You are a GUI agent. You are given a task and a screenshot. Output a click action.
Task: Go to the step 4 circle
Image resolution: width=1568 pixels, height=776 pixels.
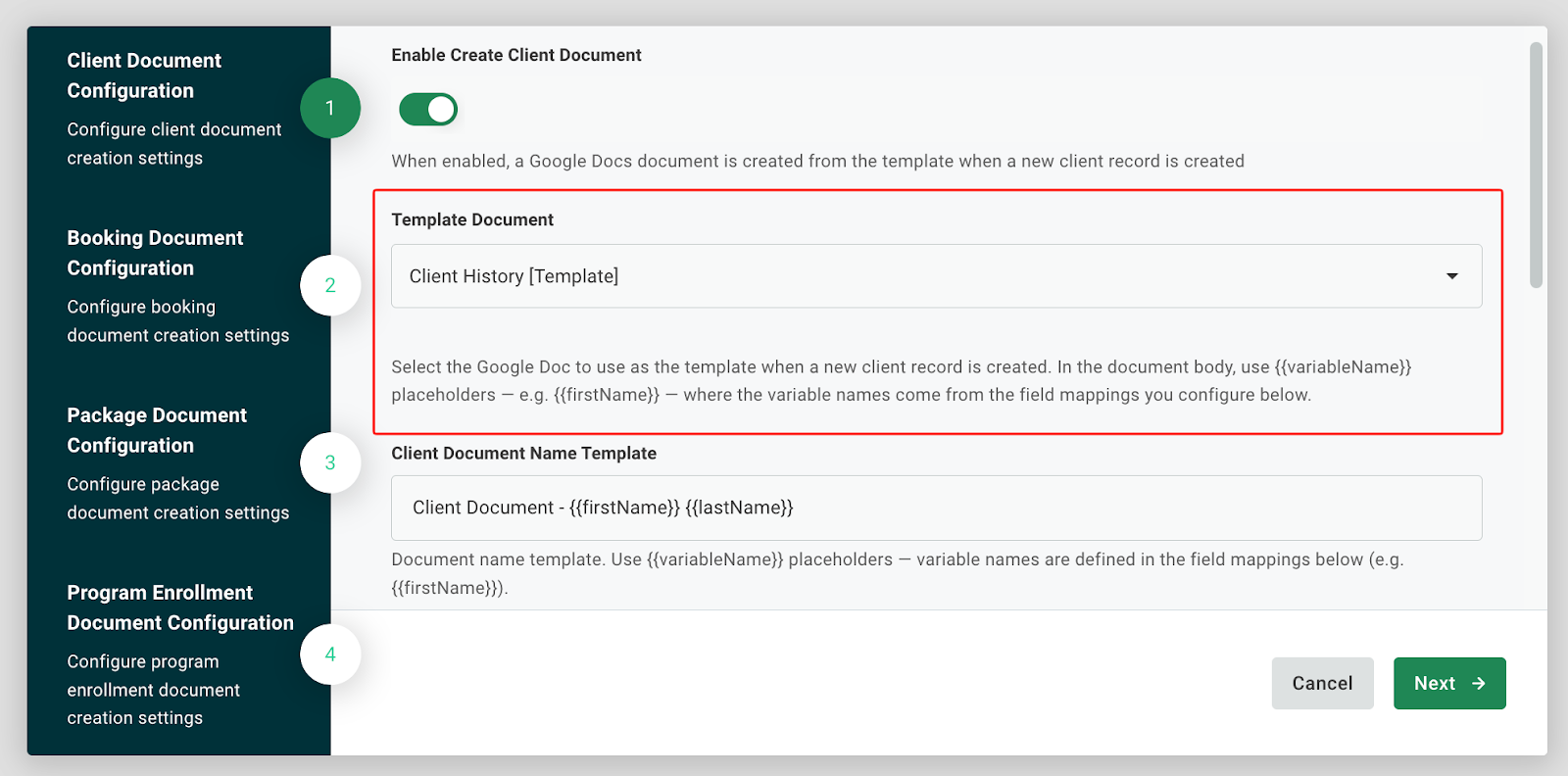pyautogui.click(x=330, y=654)
